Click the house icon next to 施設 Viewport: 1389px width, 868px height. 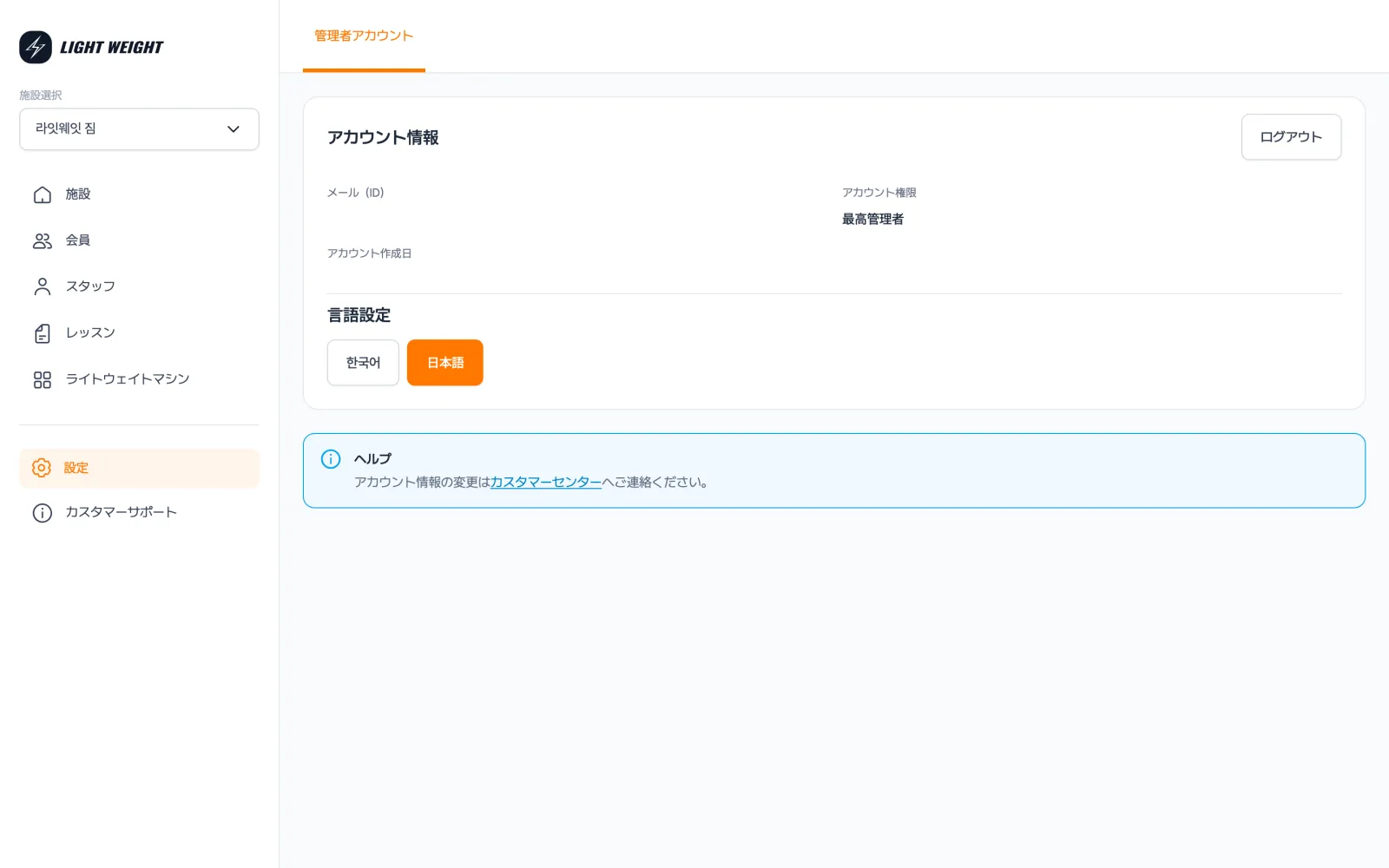click(42, 194)
